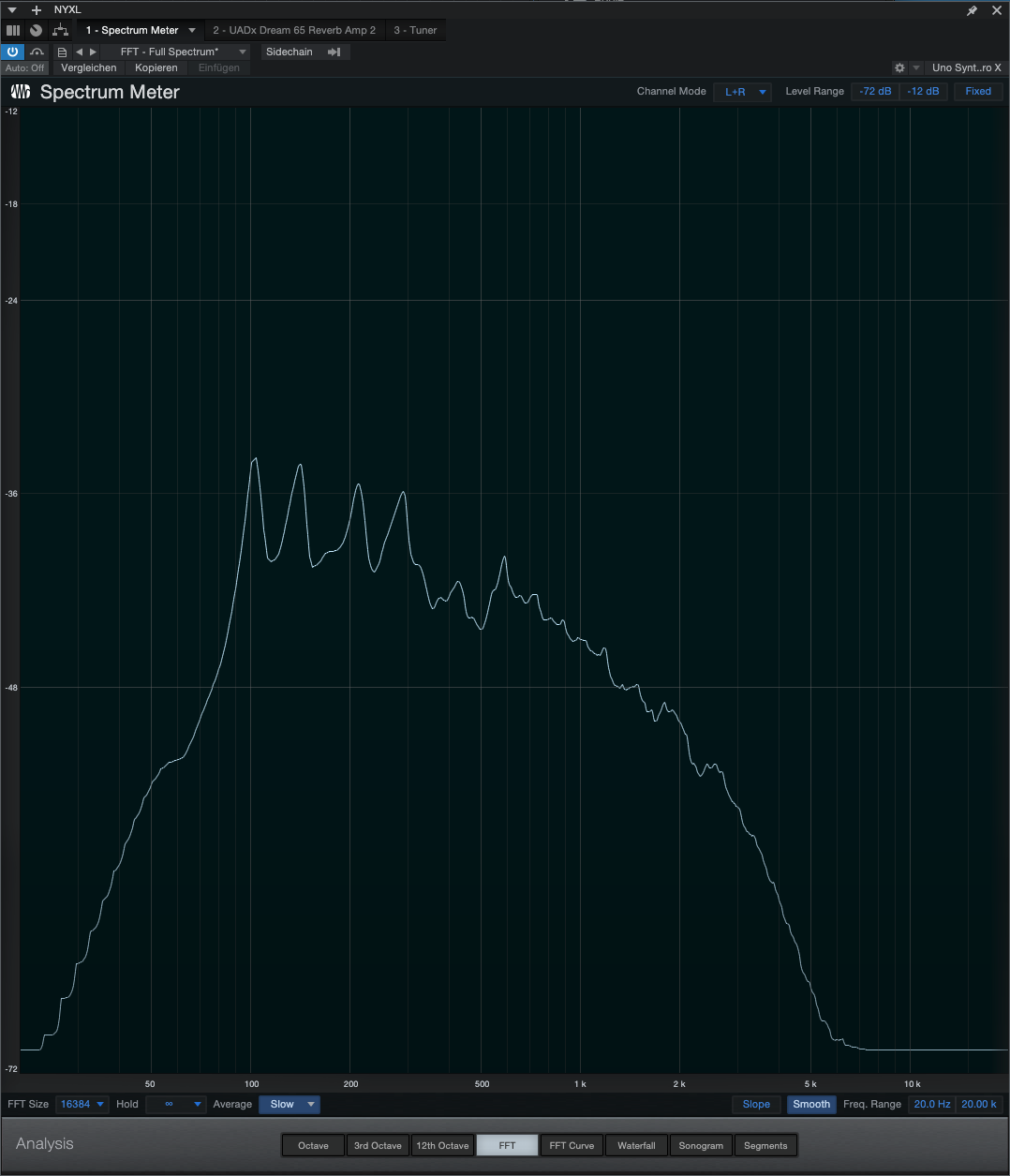1010x1176 pixels.
Task: Go to previous preset arrow
Action: [79, 52]
